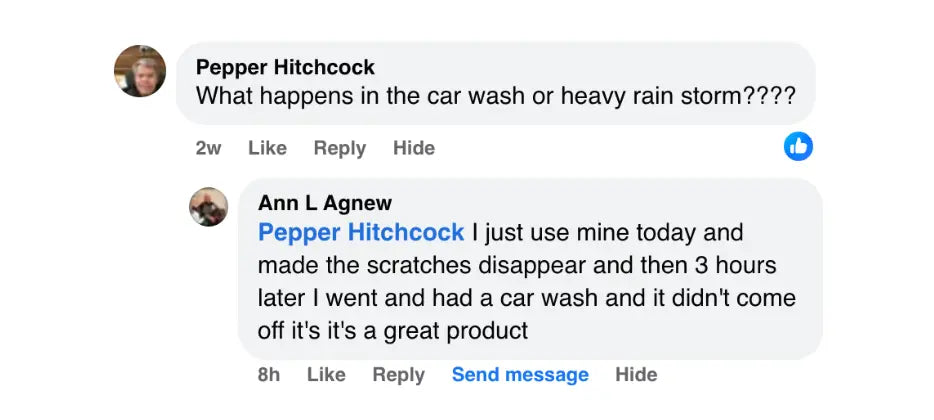This screenshot has height=420, width=934.
Task: Click the 8h timestamp on Ann's reply
Action: pos(269,375)
